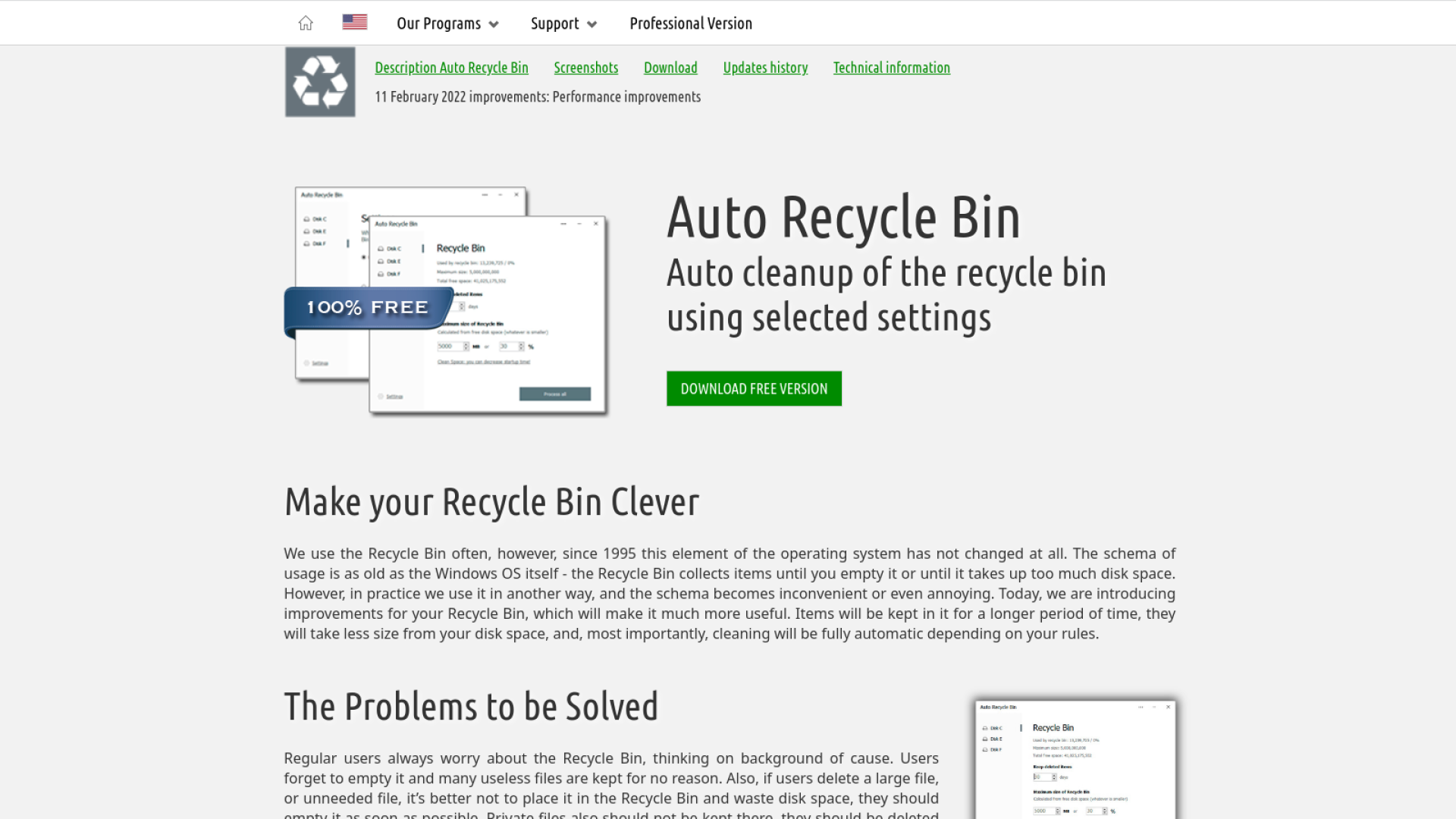The image size is (1456, 819).
Task: Open the Description Auto Recycle Bin link
Action: pyautogui.click(x=451, y=67)
